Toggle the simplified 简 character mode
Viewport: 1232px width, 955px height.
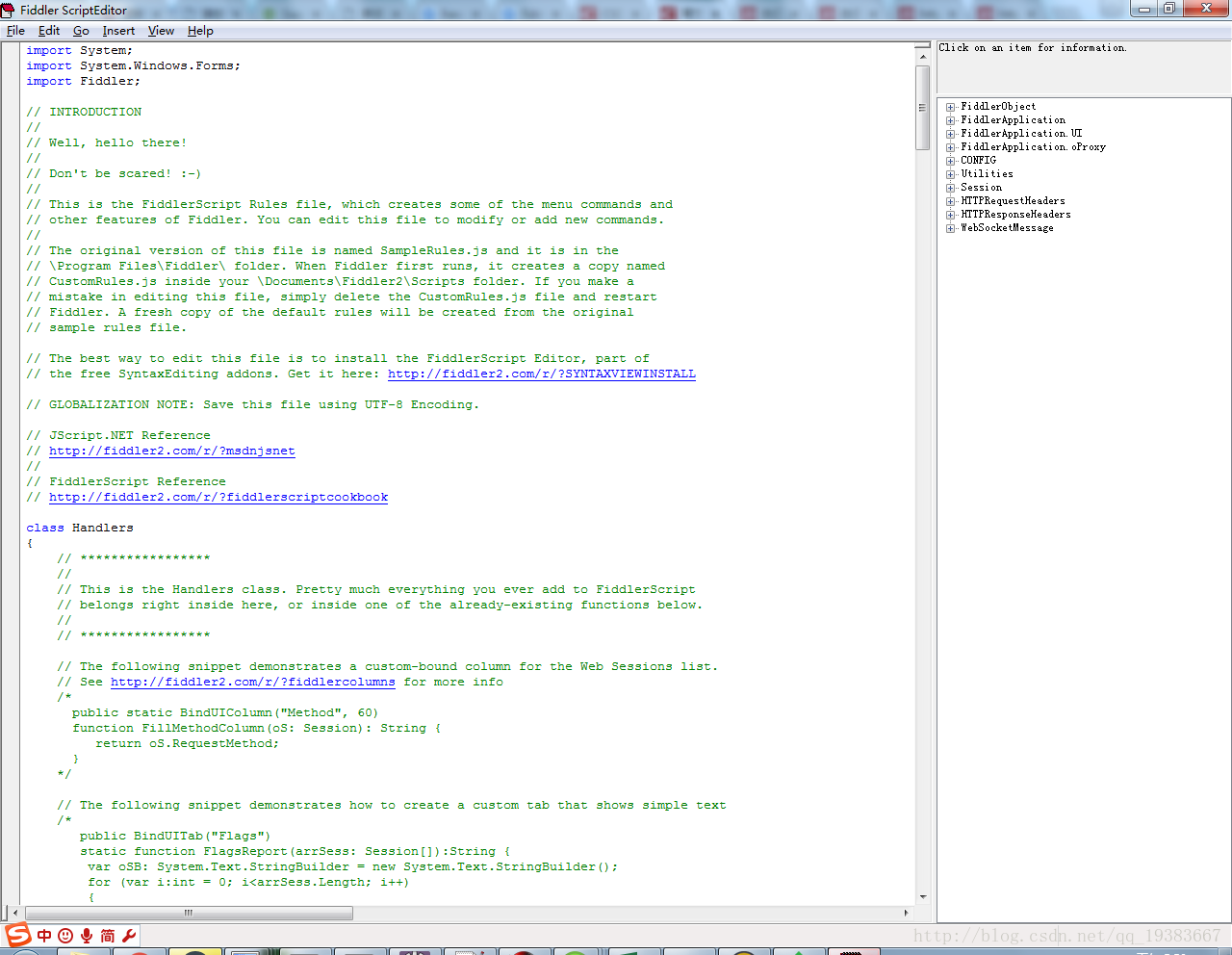tap(108, 936)
